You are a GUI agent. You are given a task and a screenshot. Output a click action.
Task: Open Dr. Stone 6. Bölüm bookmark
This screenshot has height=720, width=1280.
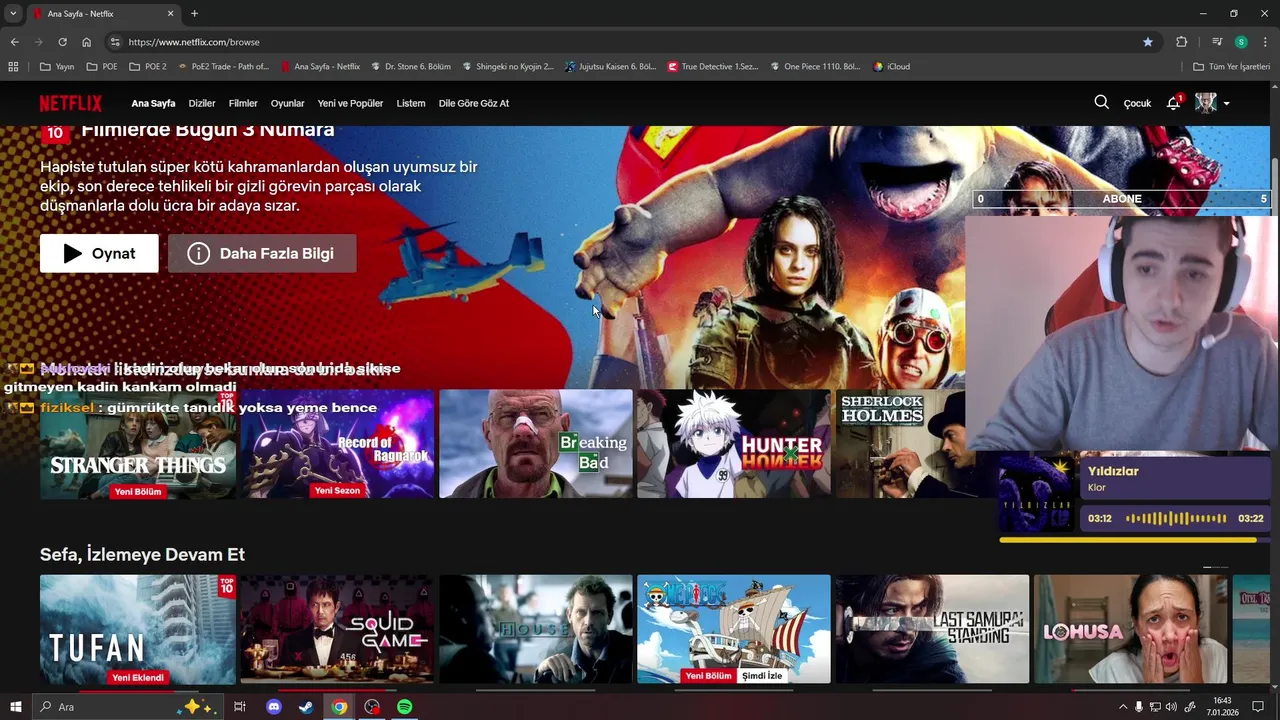coord(411,67)
